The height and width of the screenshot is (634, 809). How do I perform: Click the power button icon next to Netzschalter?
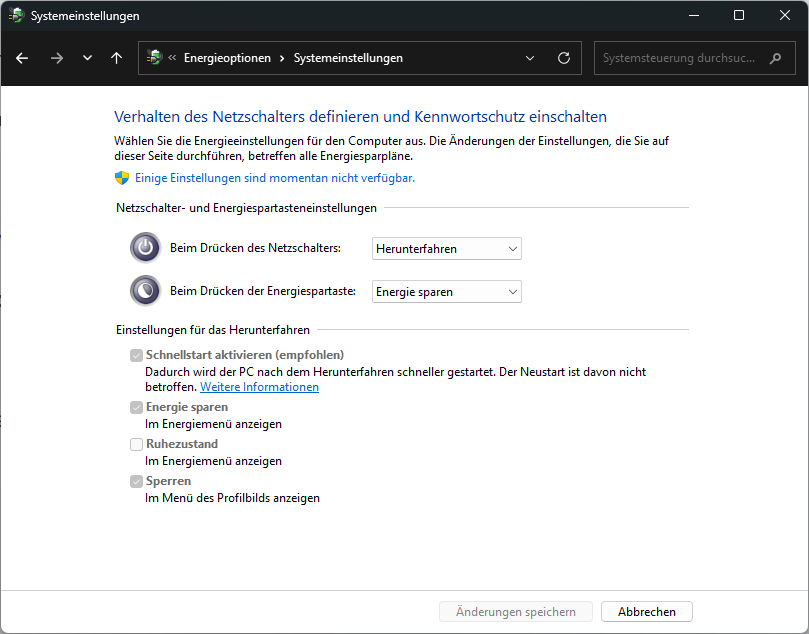[145, 248]
